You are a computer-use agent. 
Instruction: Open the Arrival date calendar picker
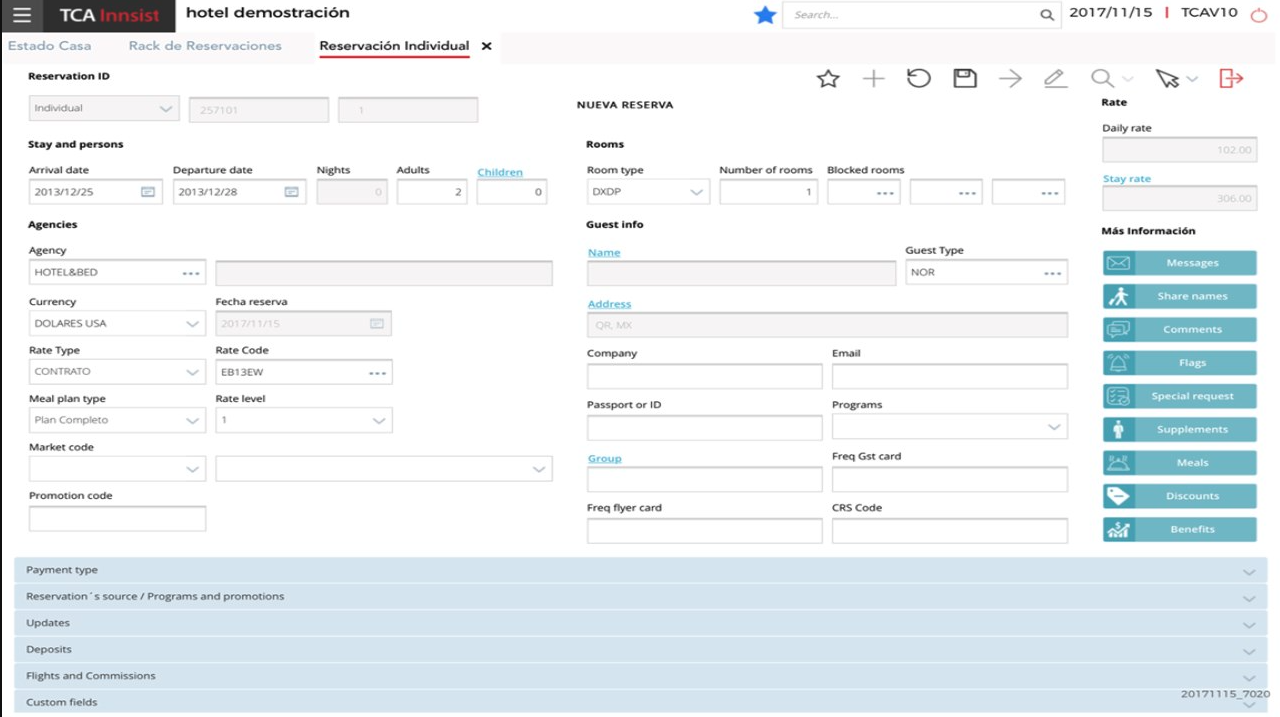[x=148, y=192]
